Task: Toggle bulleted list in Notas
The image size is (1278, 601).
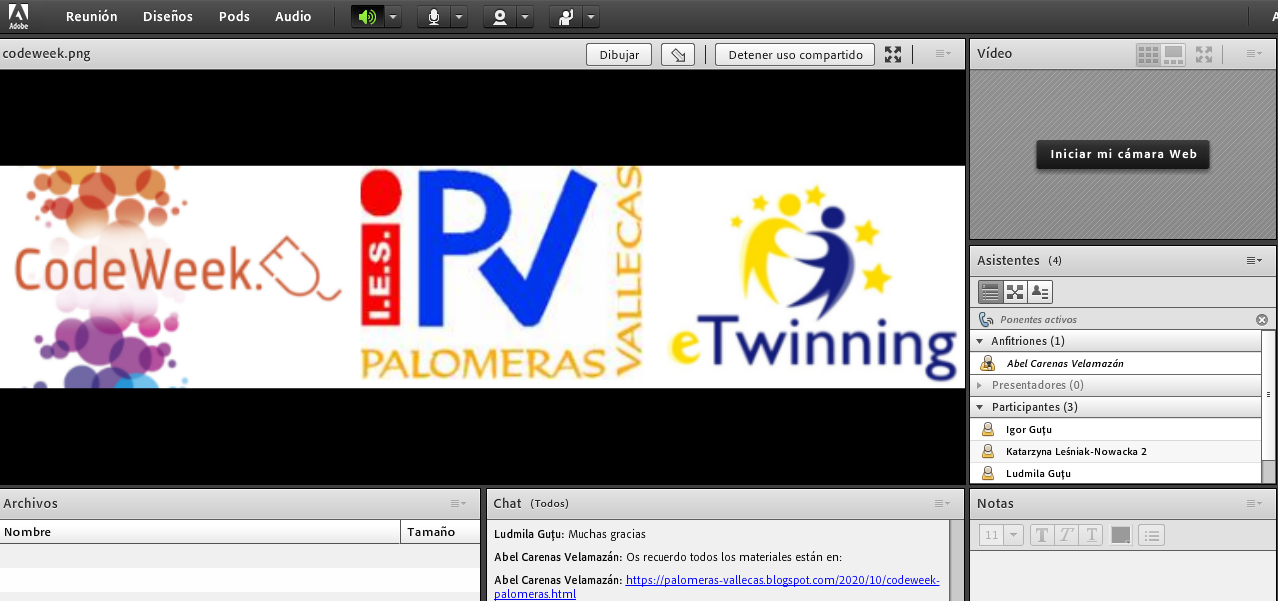Action: [1152, 535]
